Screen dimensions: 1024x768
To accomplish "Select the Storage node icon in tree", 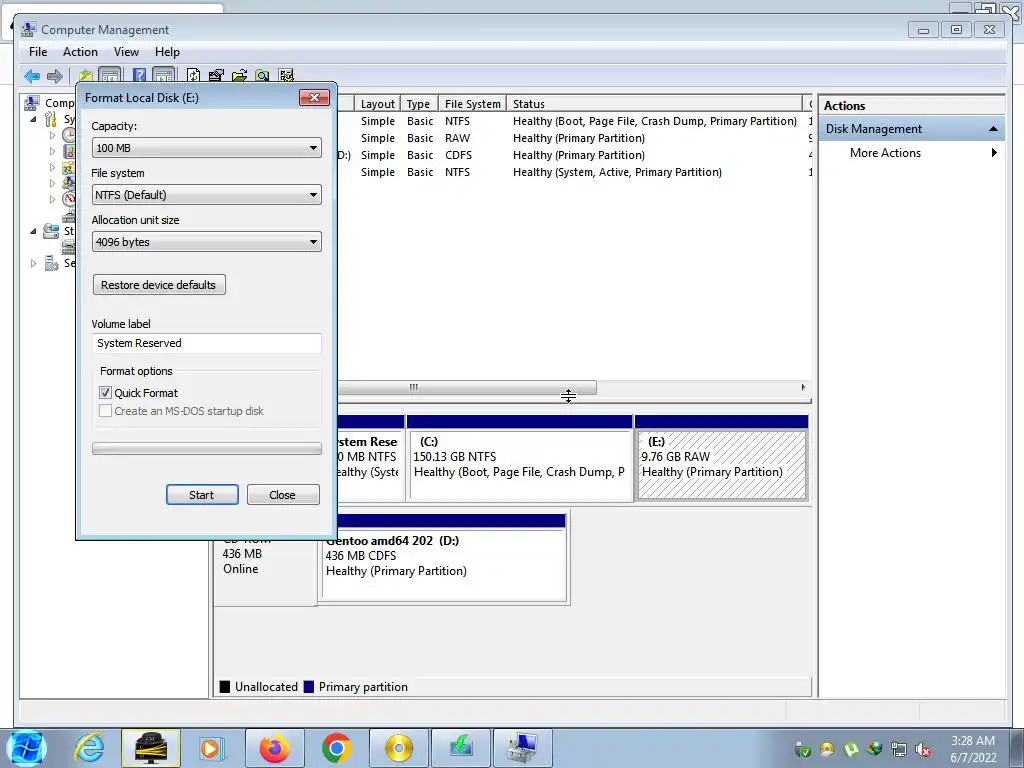I will (51, 231).
